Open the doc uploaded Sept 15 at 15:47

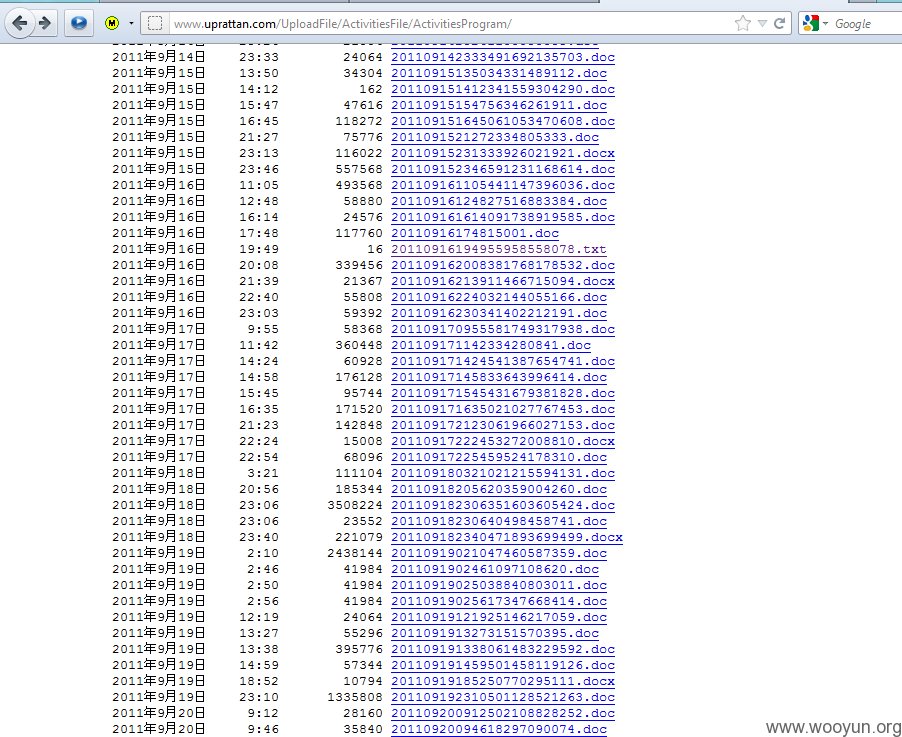[499, 105]
